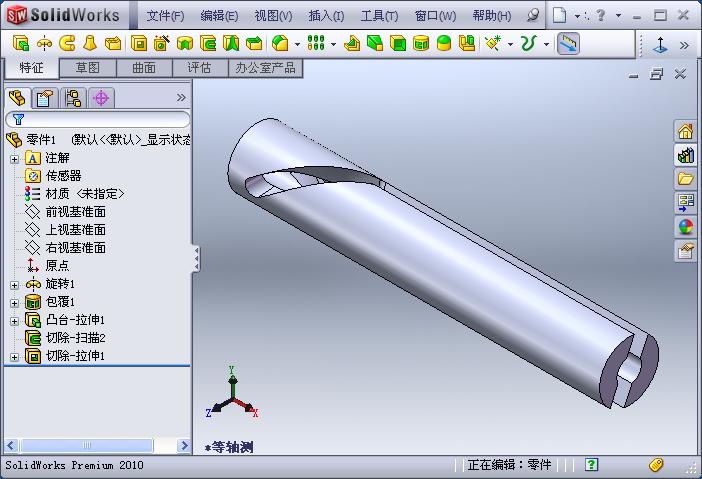This screenshot has width=702, height=479.
Task: Open SolidWorks Resources home icon in task pane
Action: pyautogui.click(x=685, y=131)
